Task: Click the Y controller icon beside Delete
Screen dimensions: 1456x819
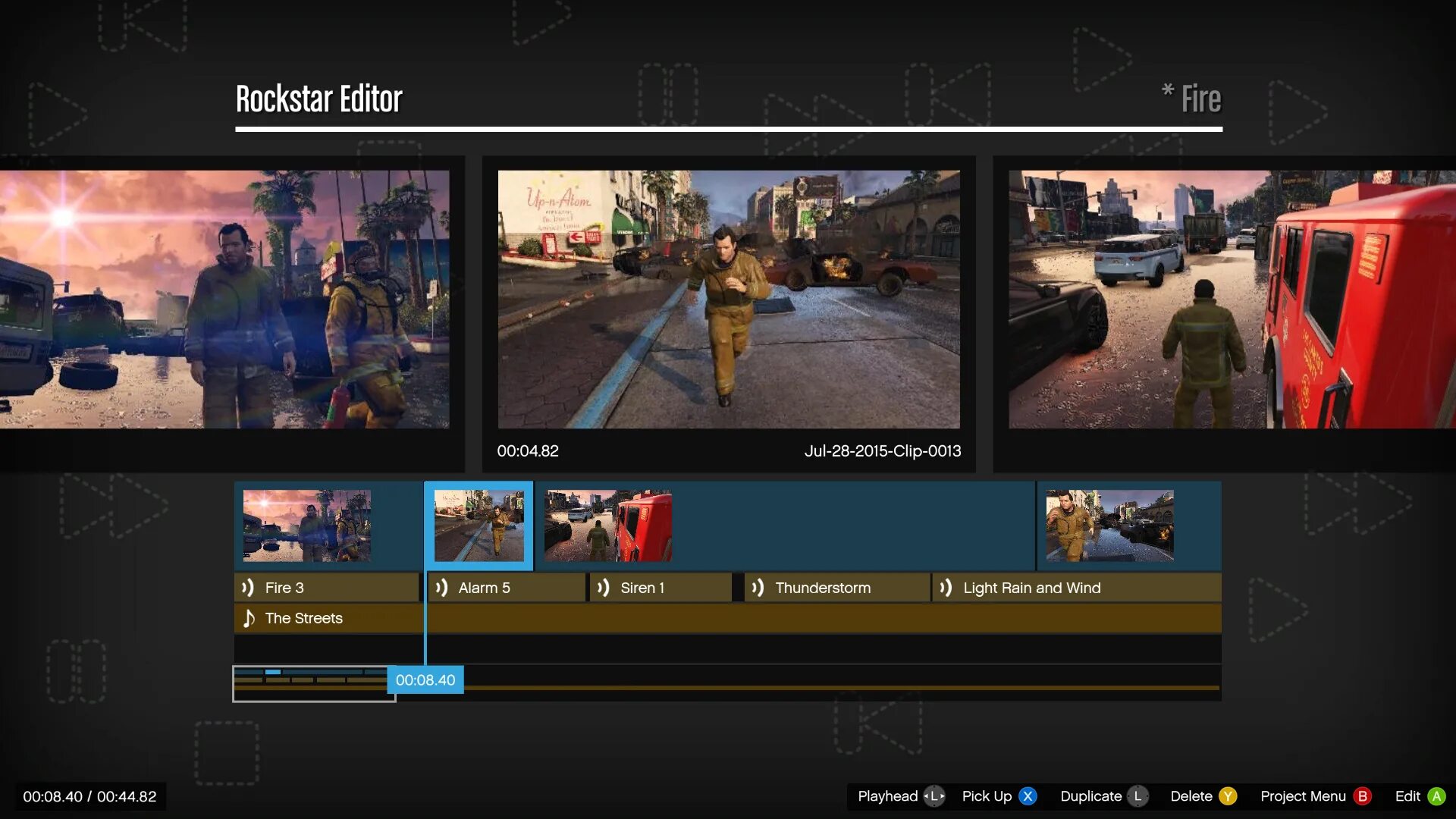Action: click(1228, 796)
